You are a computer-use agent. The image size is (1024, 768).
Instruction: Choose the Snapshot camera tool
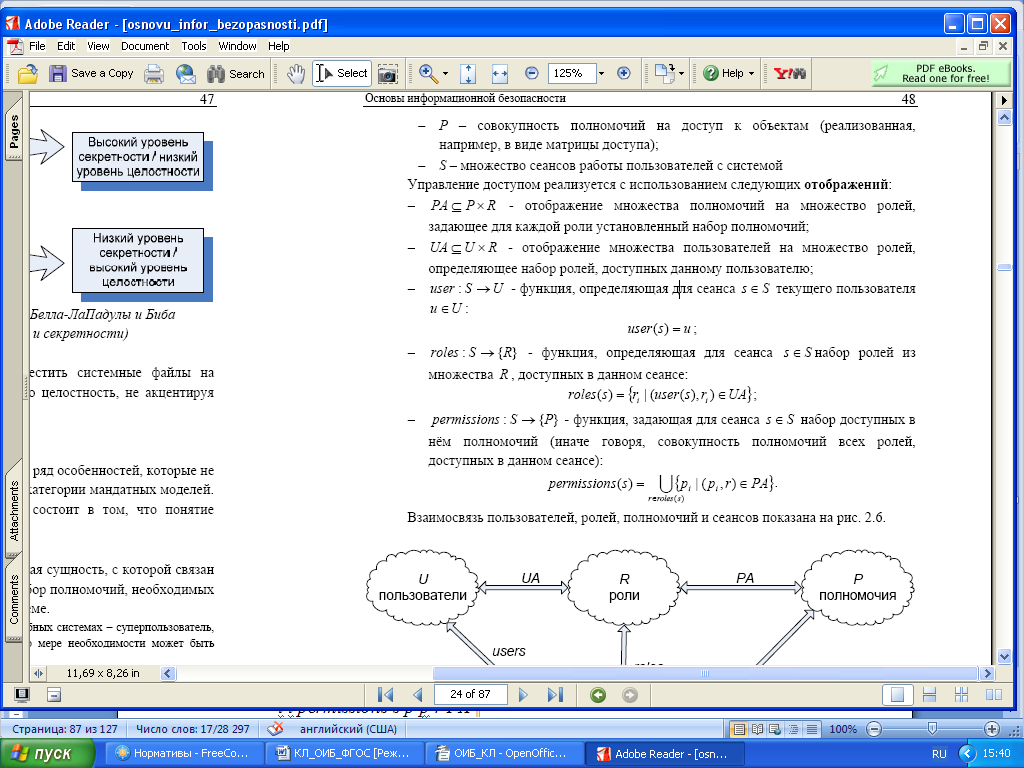[x=387, y=74]
